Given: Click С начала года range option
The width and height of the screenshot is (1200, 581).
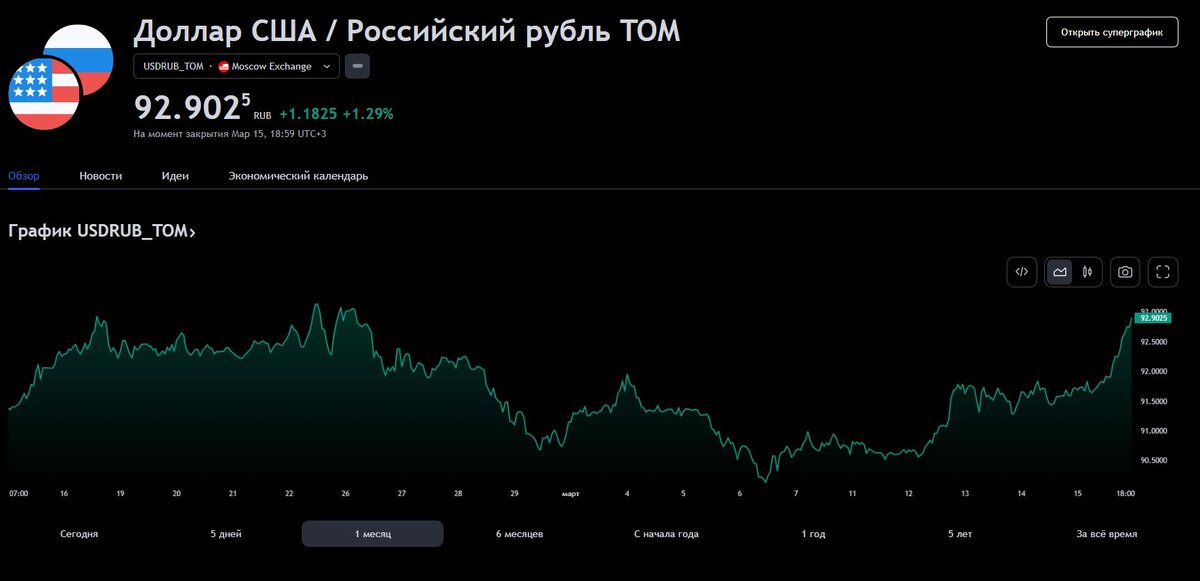Looking at the screenshot, I should click(x=667, y=533).
